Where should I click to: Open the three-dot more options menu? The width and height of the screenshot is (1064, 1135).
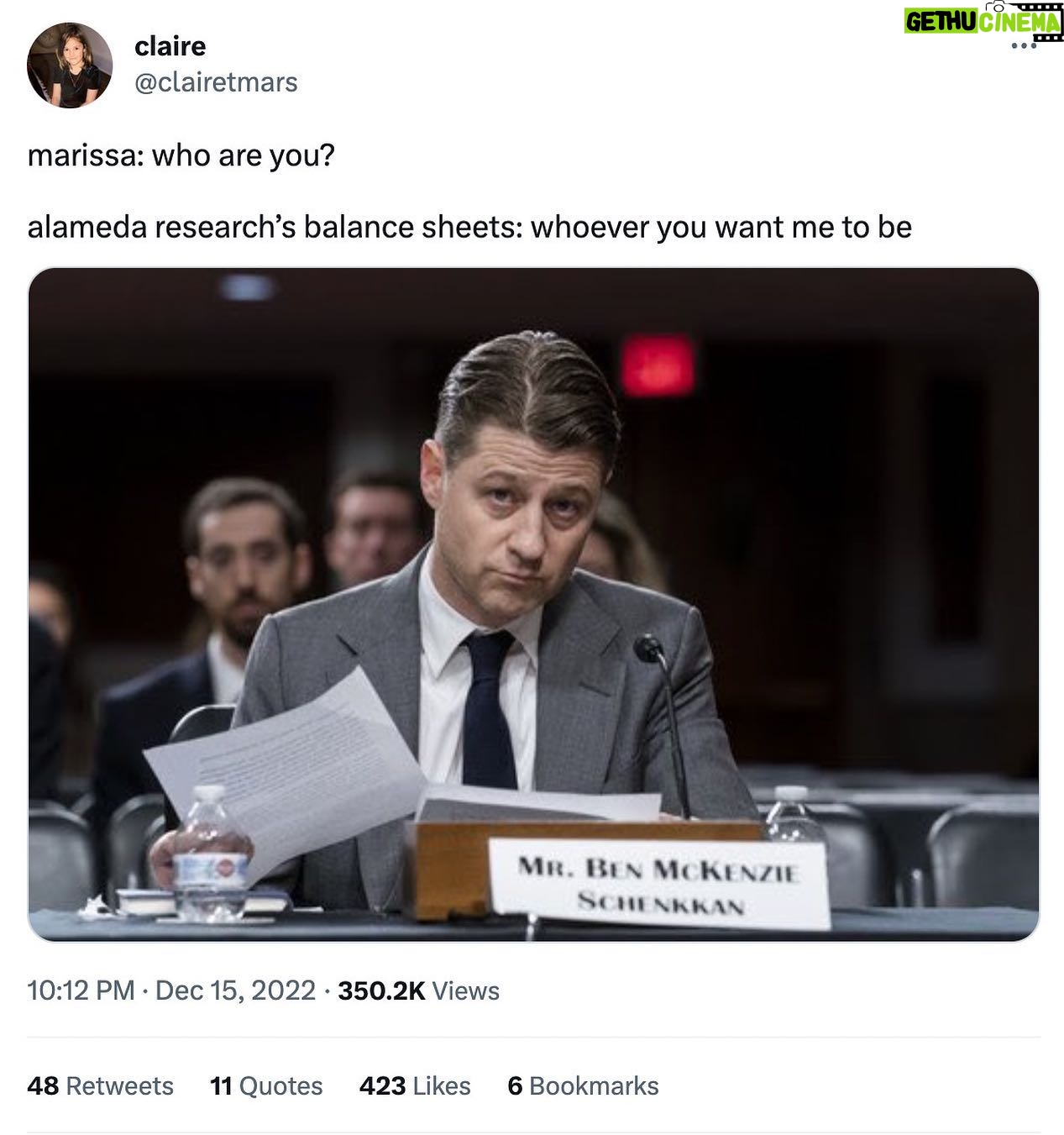1024,45
